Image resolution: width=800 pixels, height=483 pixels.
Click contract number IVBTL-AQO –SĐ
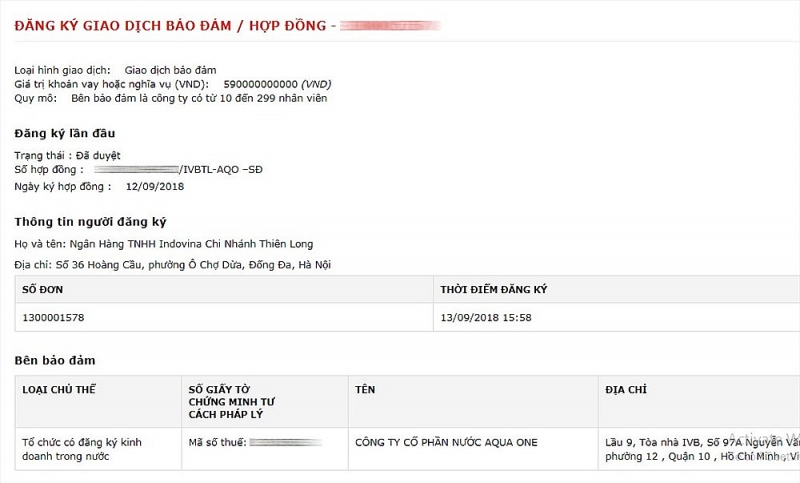pos(222,170)
